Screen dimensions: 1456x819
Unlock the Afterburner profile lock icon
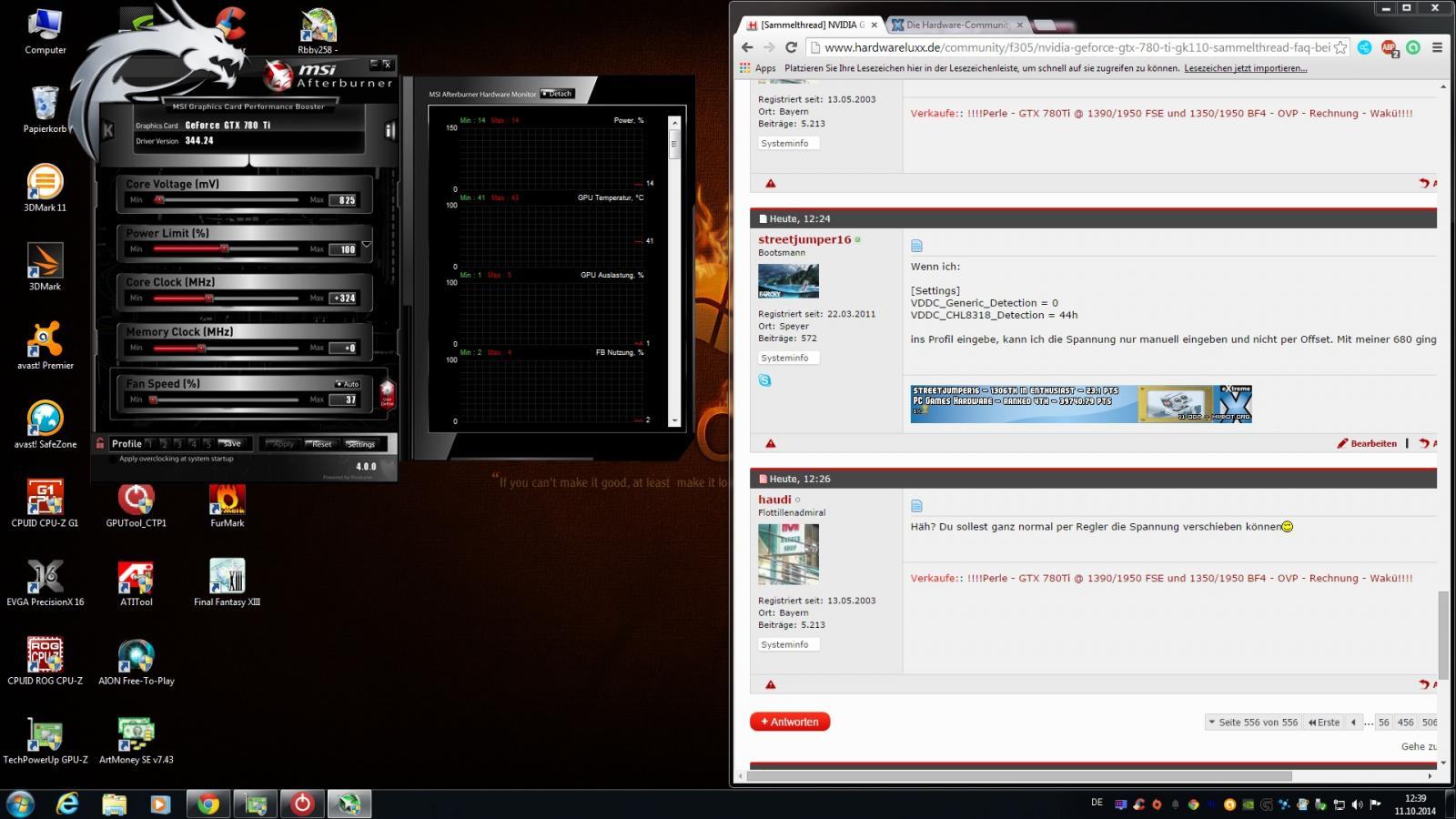click(x=99, y=443)
